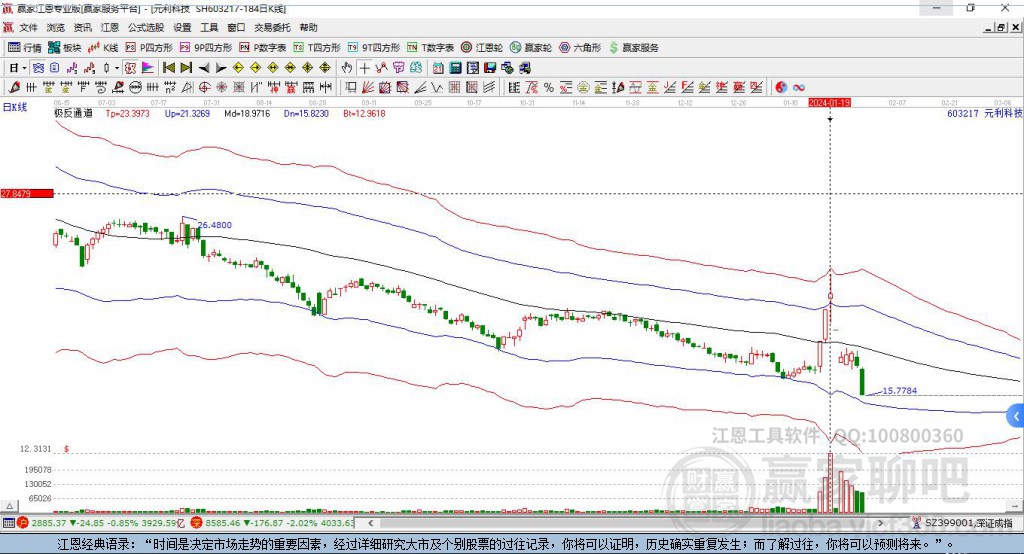The image size is (1024, 554).
Task: Open the 公式选股 menu
Action: [146, 27]
